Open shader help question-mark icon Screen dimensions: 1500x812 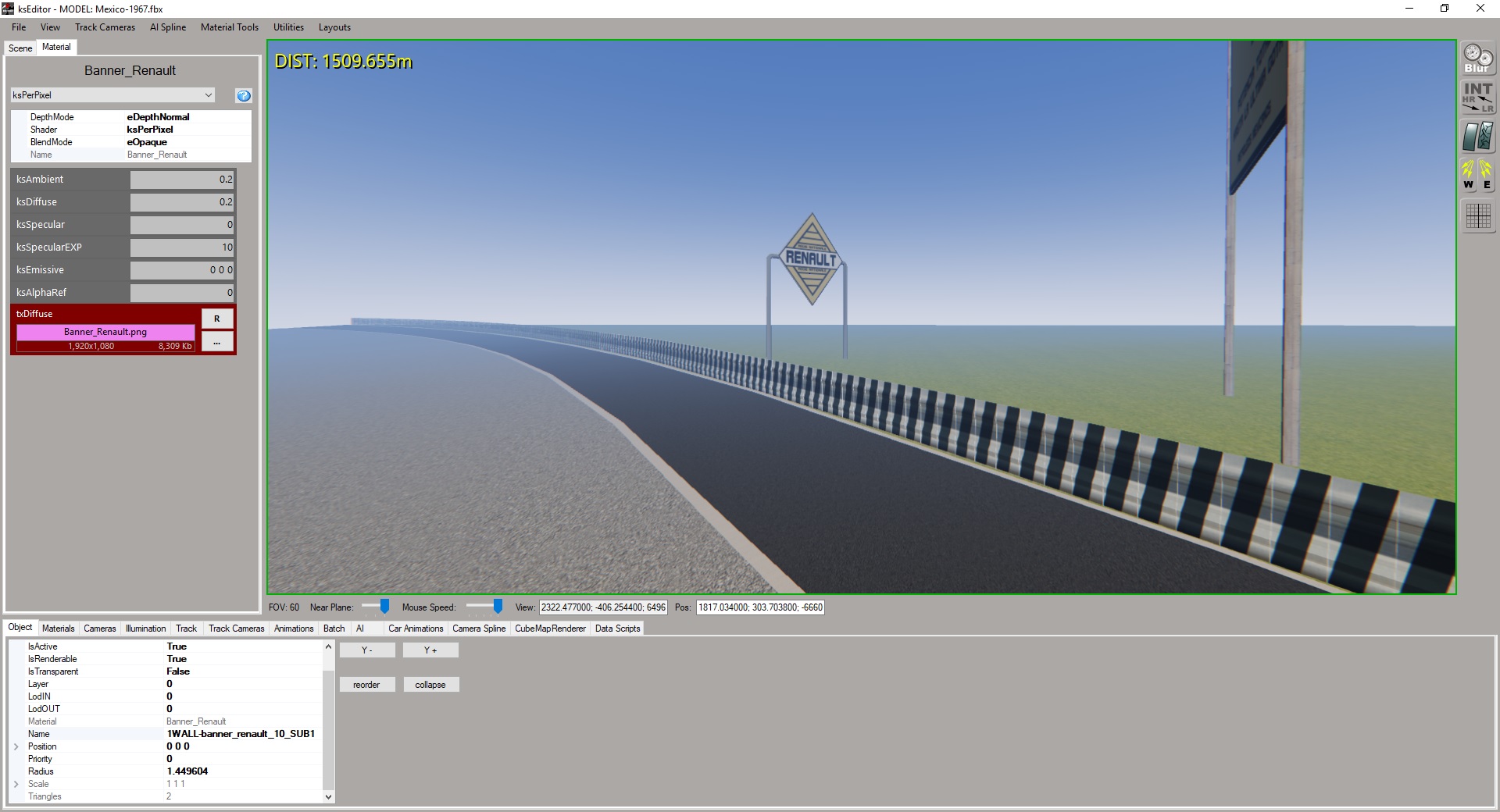click(x=244, y=95)
